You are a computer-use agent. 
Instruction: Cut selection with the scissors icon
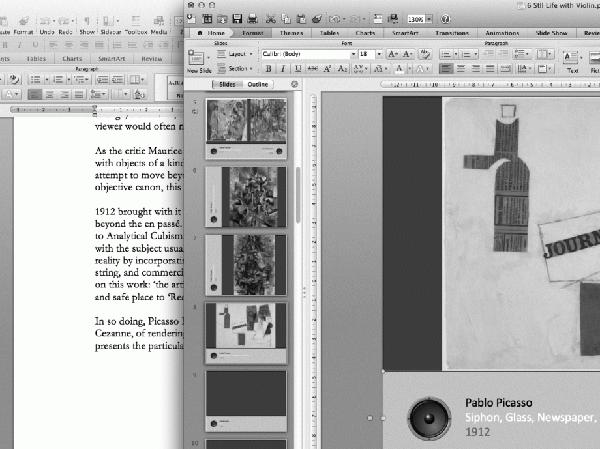271,19
